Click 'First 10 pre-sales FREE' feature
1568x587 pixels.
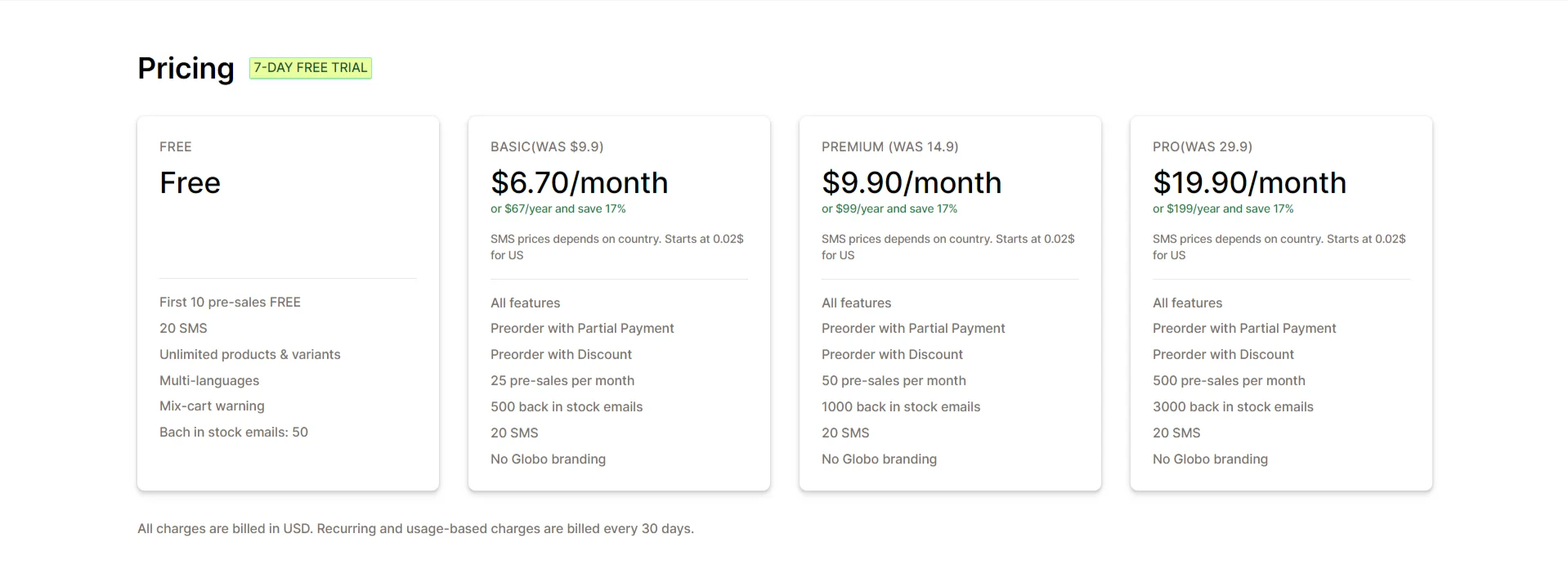[x=230, y=302]
